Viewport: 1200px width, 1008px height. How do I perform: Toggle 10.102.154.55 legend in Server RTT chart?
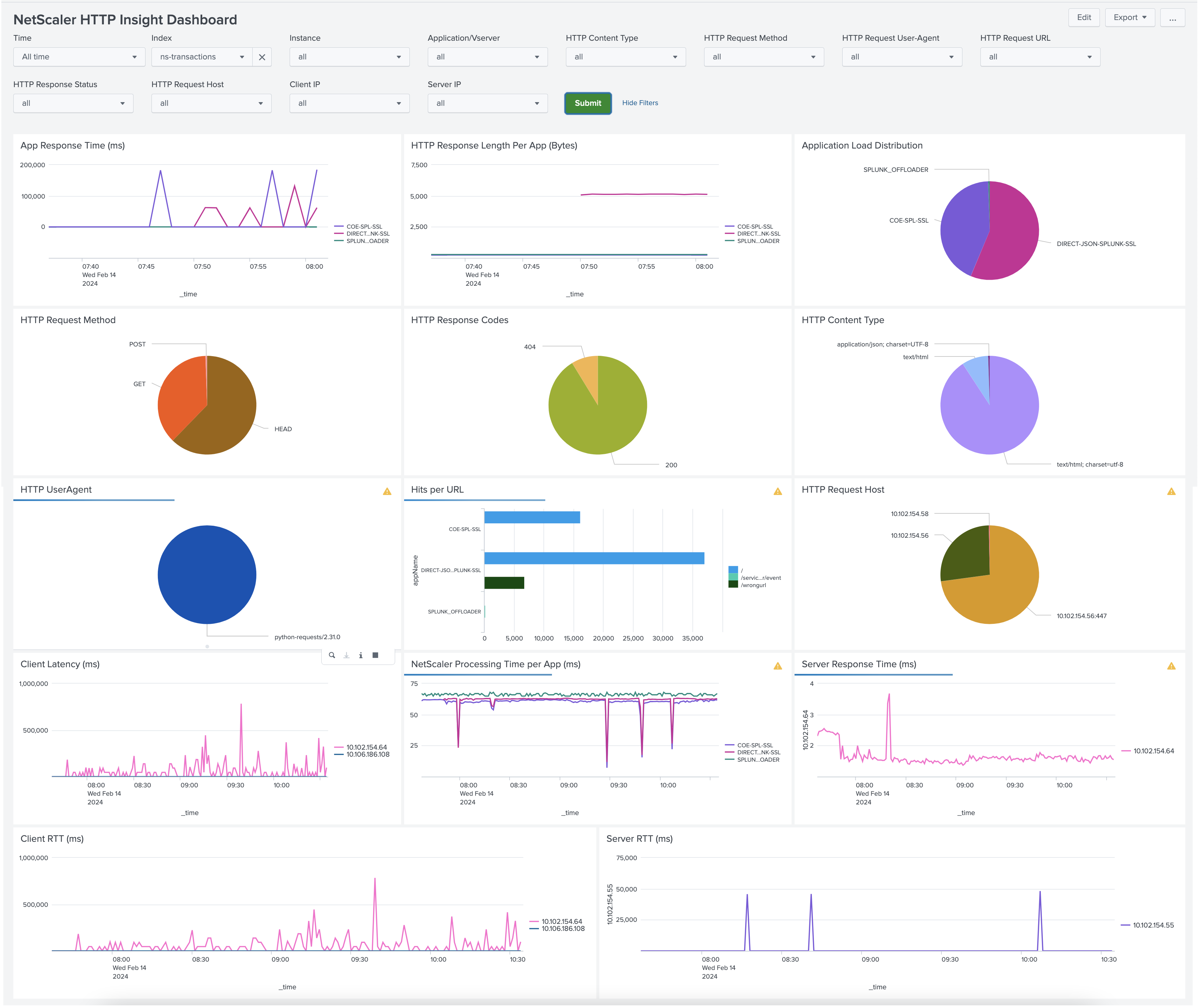coord(1147,926)
